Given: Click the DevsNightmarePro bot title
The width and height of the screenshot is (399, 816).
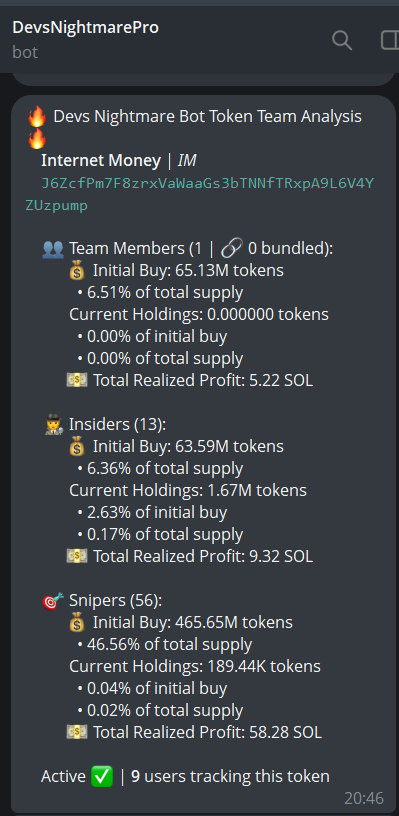Looking at the screenshot, I should (85, 27).
